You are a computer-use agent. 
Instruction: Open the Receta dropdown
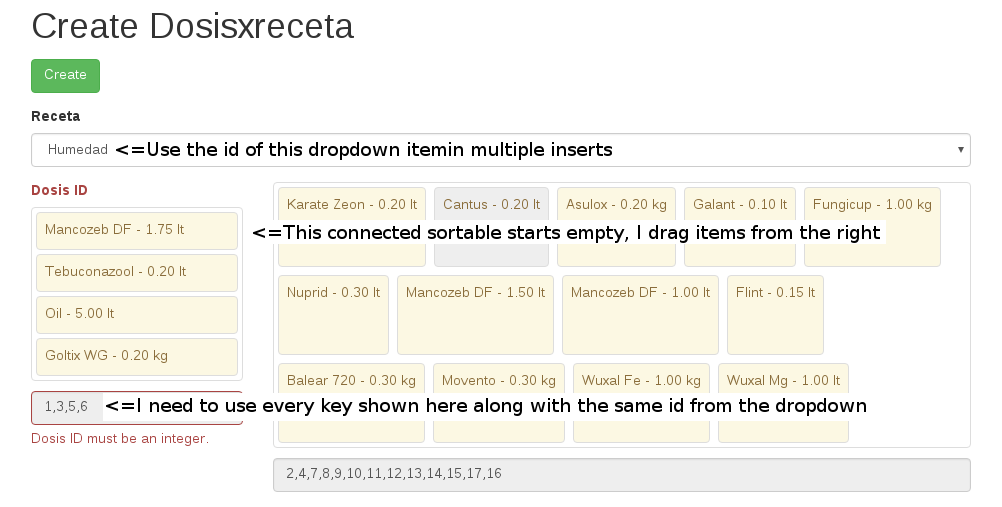500,150
